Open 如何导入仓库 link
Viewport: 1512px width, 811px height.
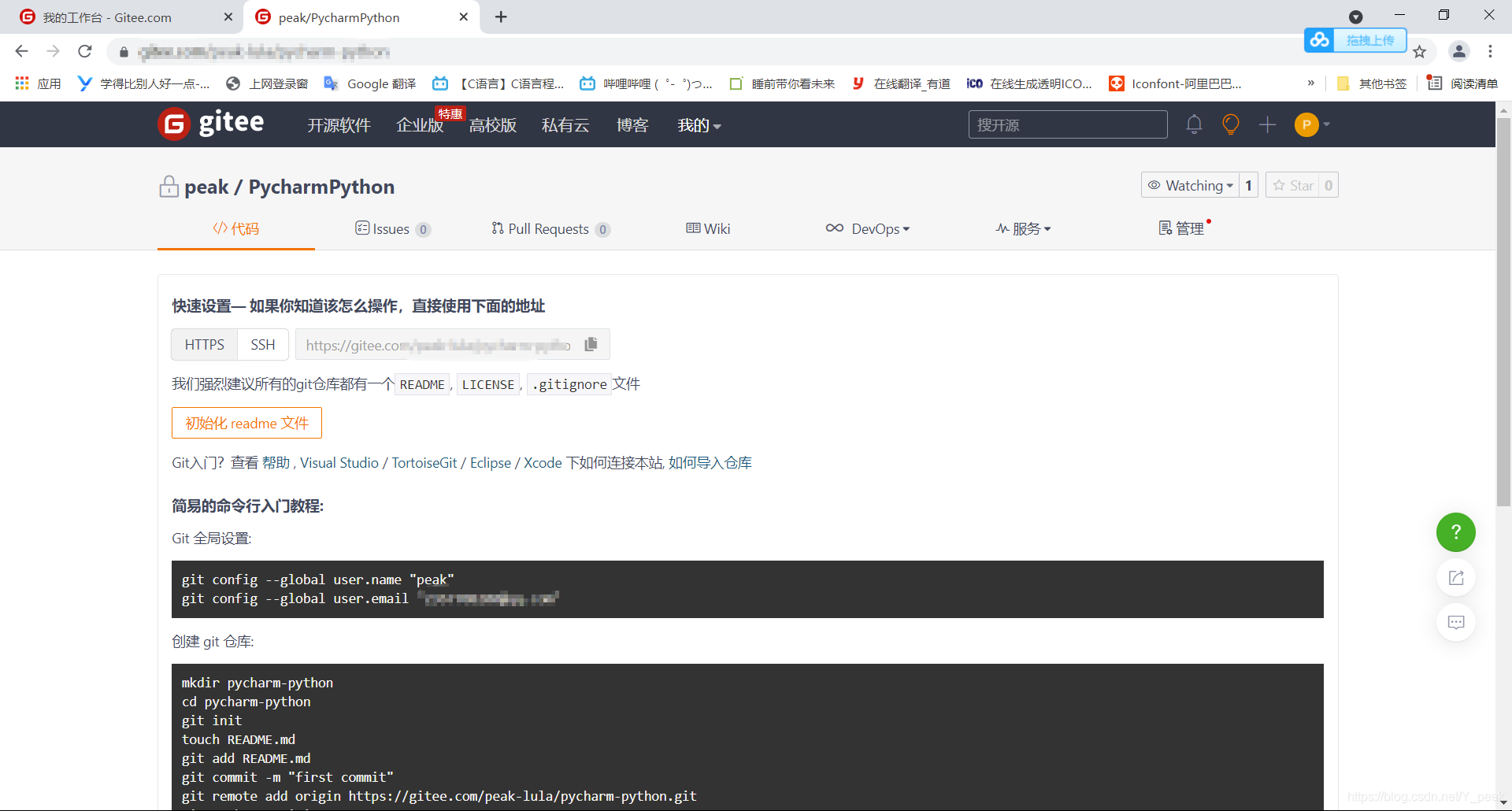coord(710,463)
